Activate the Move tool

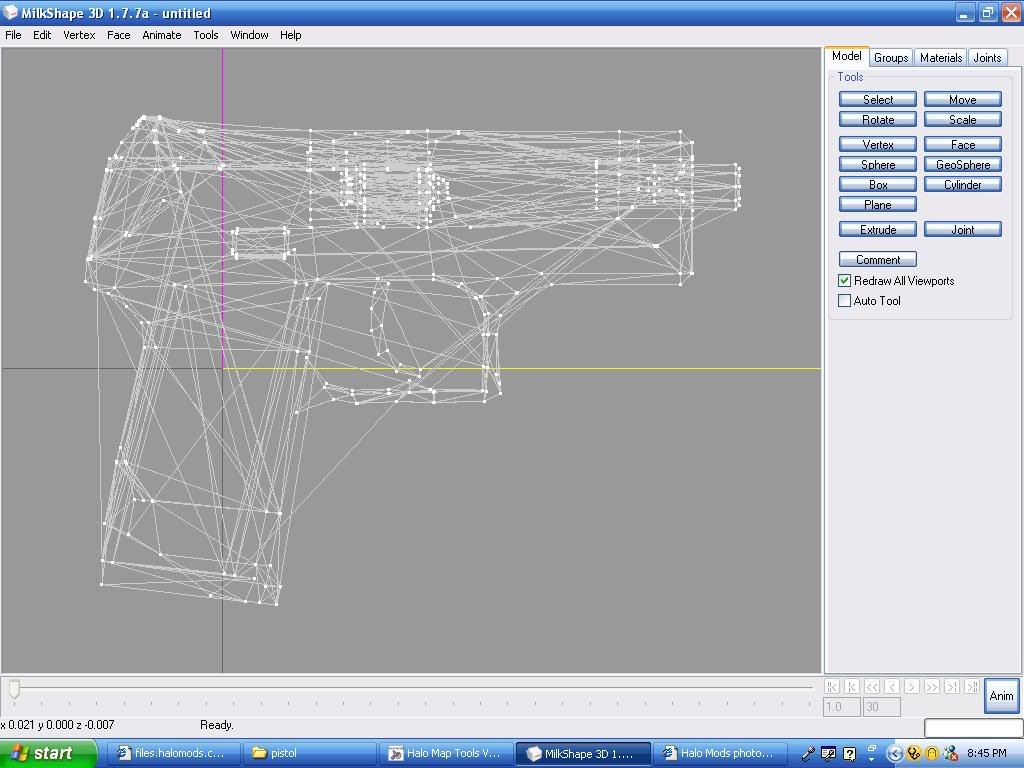coord(963,99)
